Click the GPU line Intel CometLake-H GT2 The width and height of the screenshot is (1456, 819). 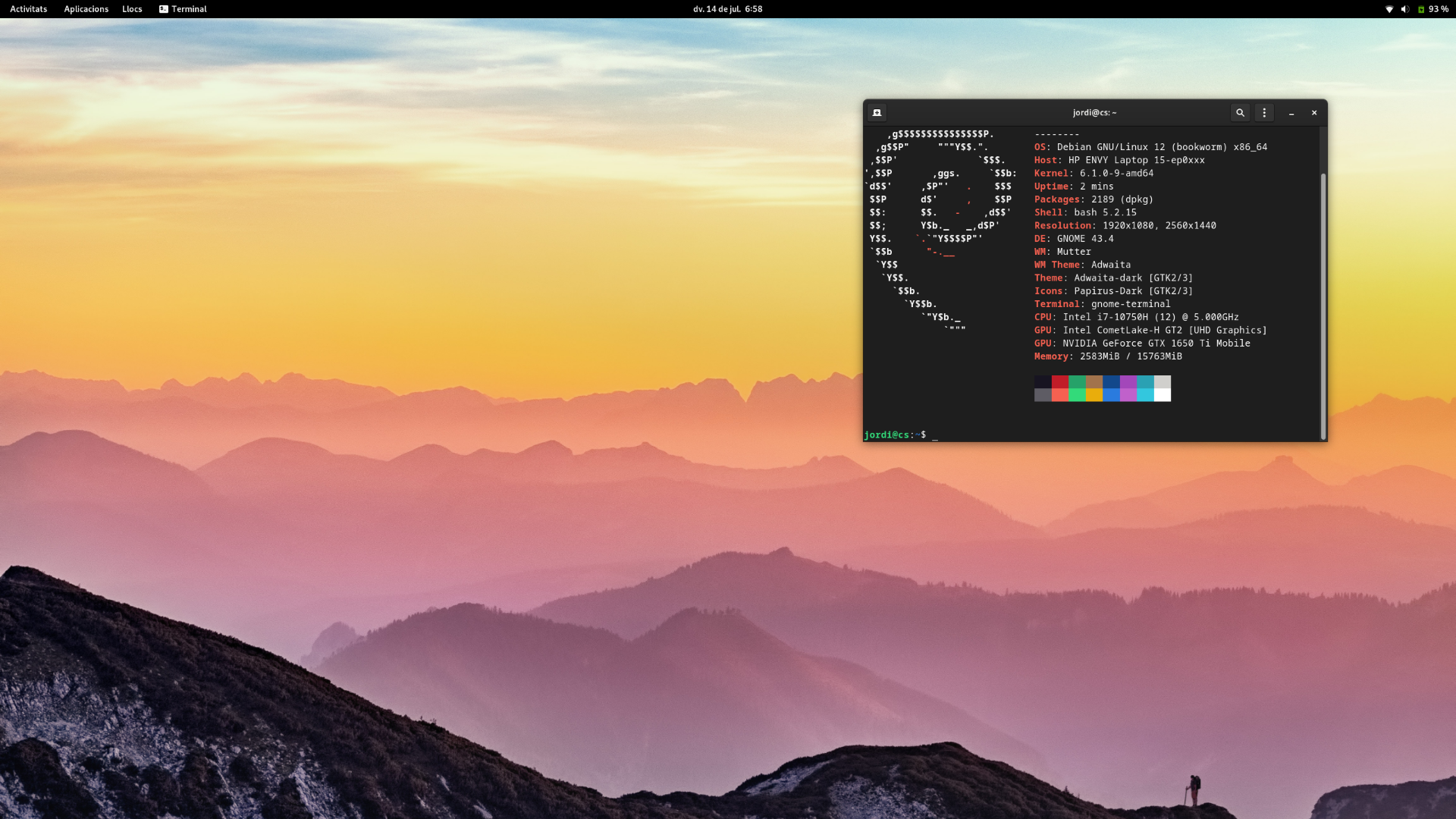[1150, 331]
